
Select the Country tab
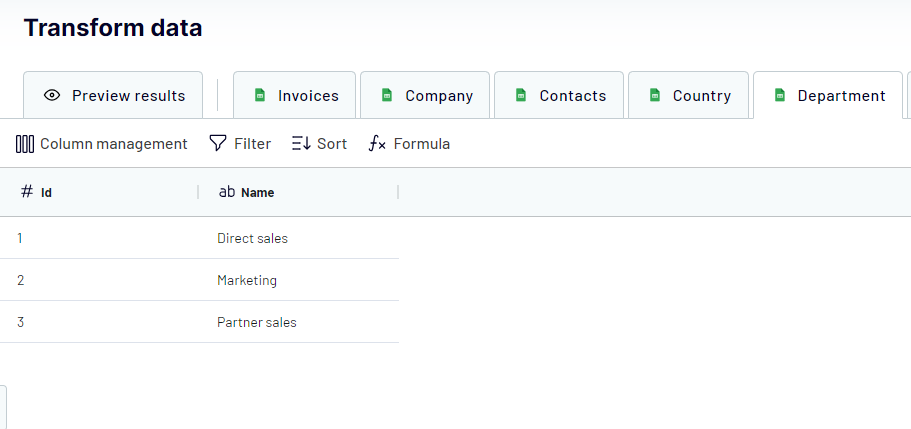click(701, 96)
